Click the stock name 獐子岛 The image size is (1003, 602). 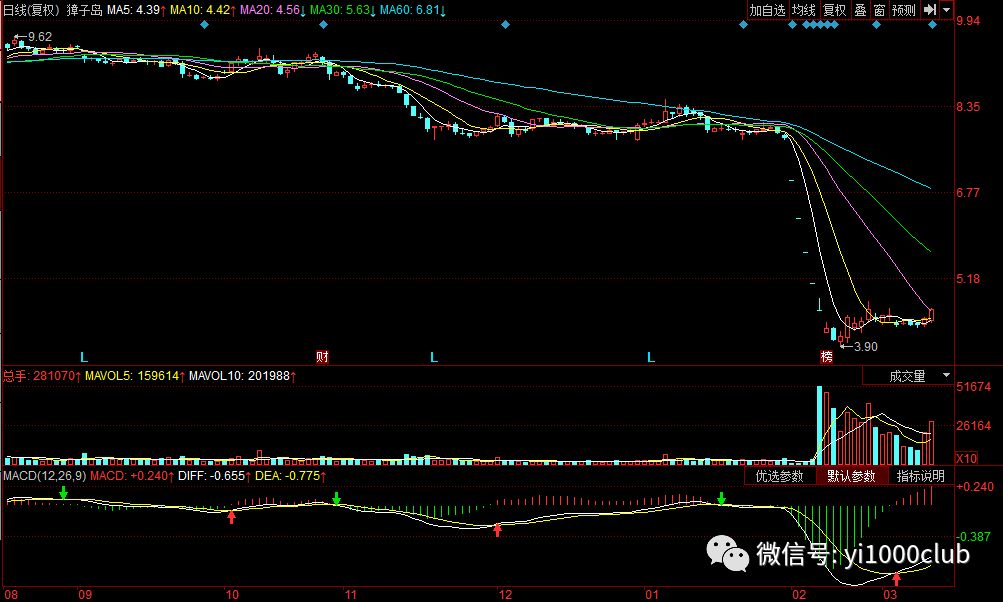coord(84,10)
